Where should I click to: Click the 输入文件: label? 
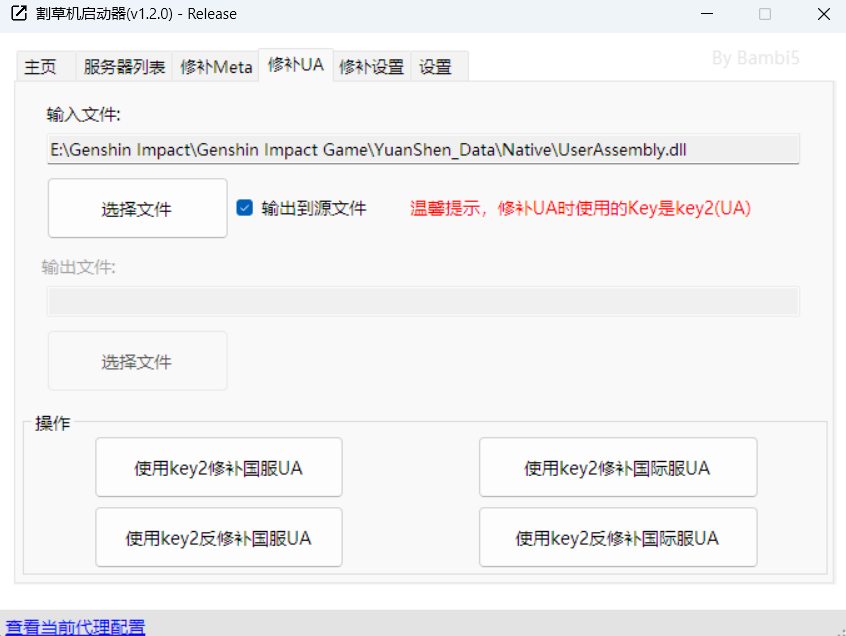83,114
